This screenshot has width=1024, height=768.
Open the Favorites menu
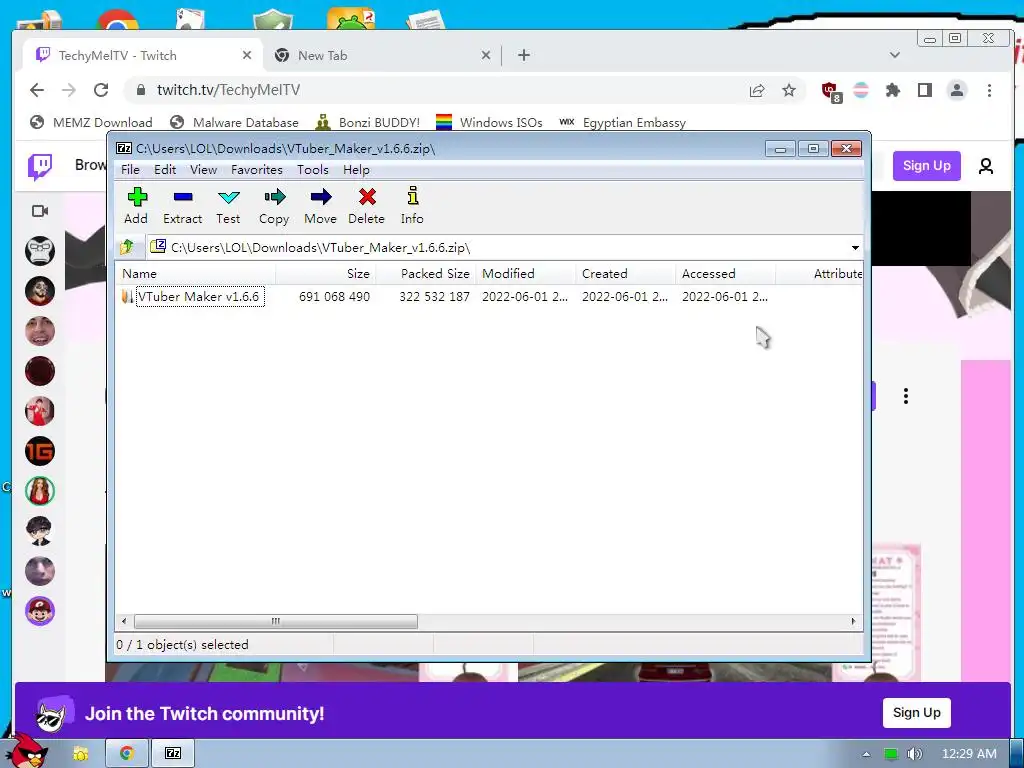click(x=257, y=170)
